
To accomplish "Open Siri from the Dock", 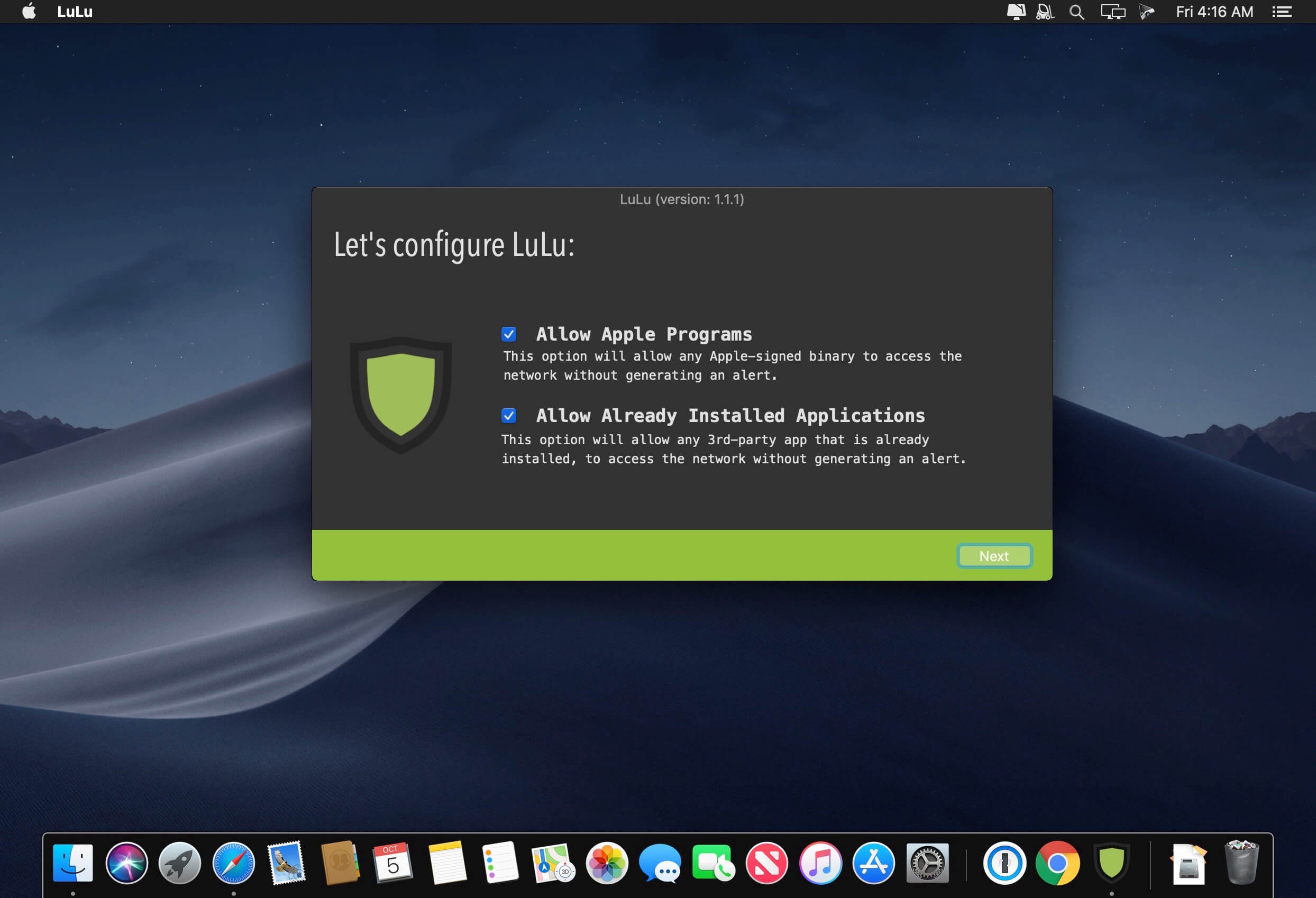I will (126, 863).
